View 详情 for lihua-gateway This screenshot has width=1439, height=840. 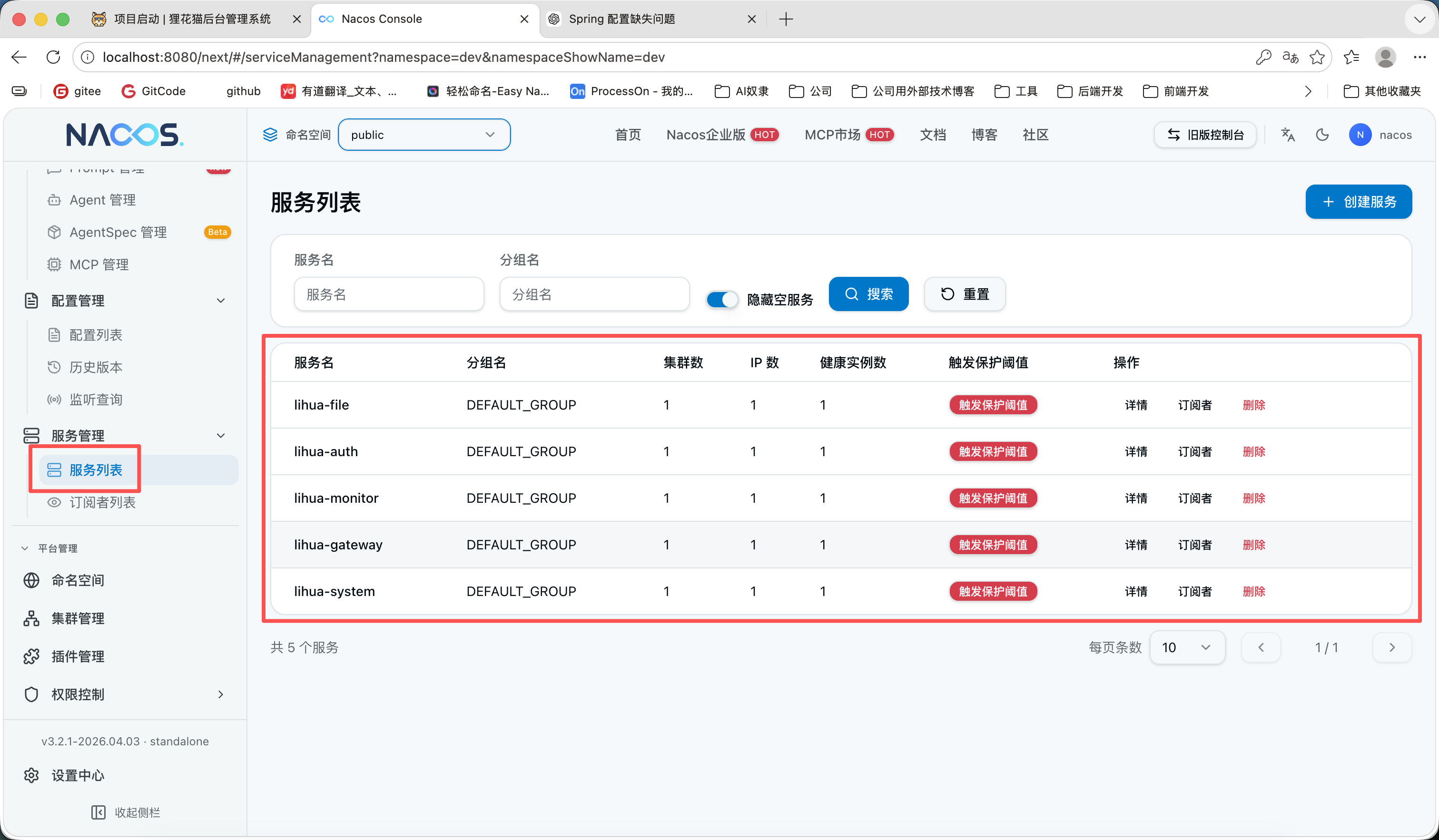1136,545
